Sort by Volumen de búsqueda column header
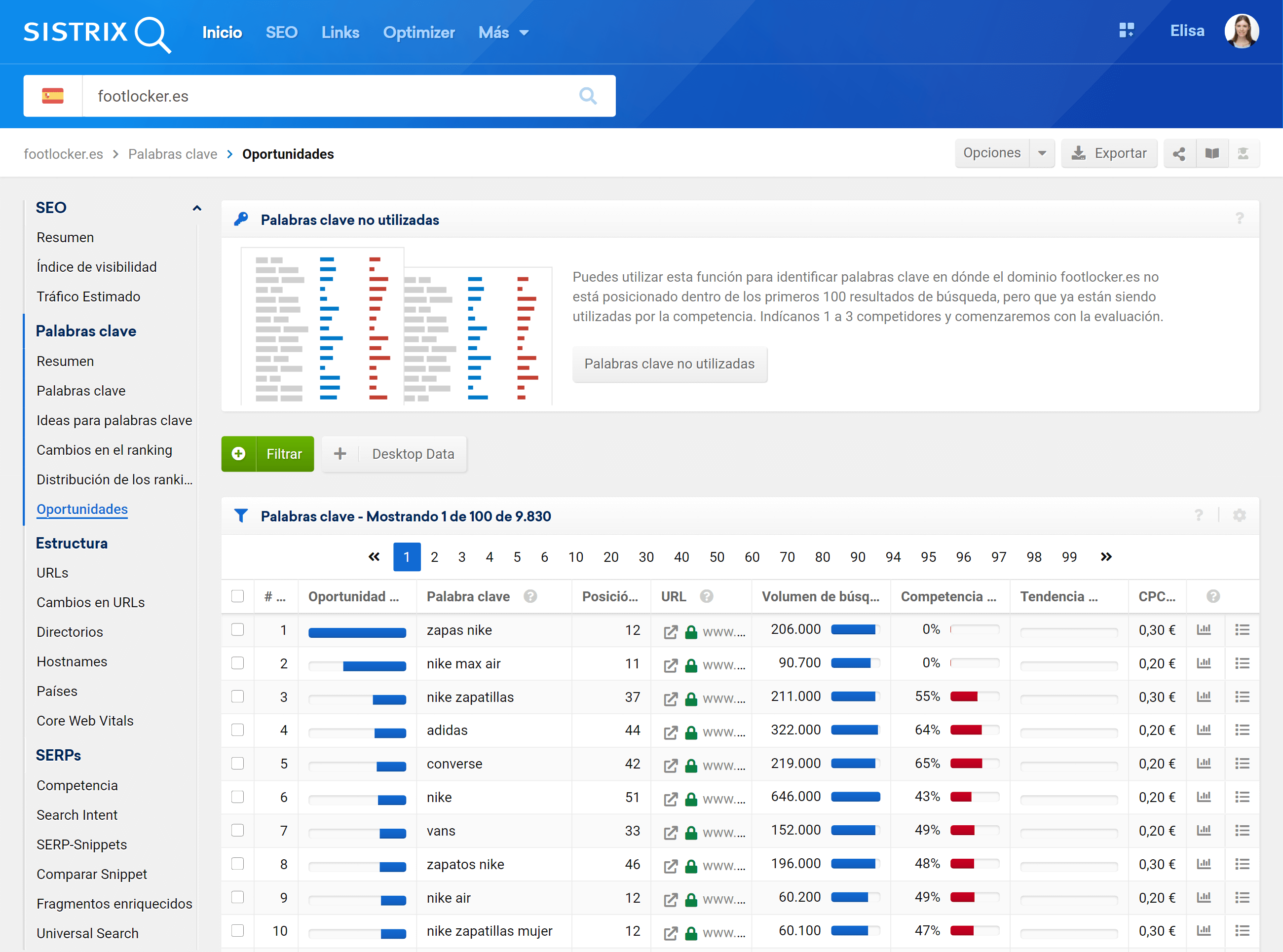 [x=820, y=596]
